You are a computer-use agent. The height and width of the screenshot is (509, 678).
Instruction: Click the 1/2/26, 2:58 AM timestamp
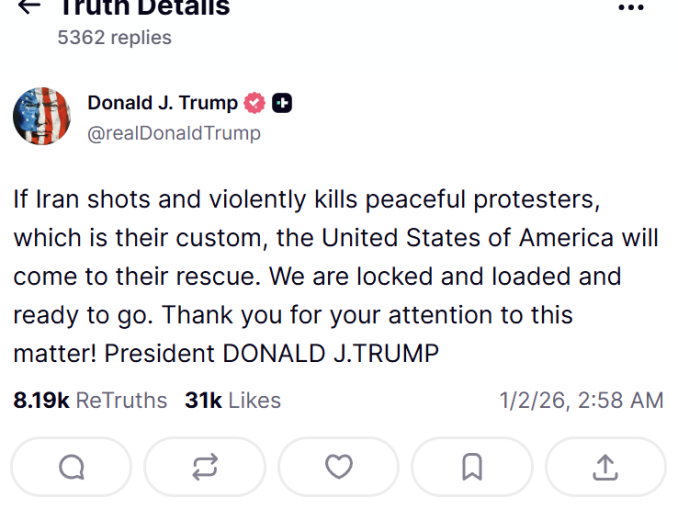pos(581,401)
